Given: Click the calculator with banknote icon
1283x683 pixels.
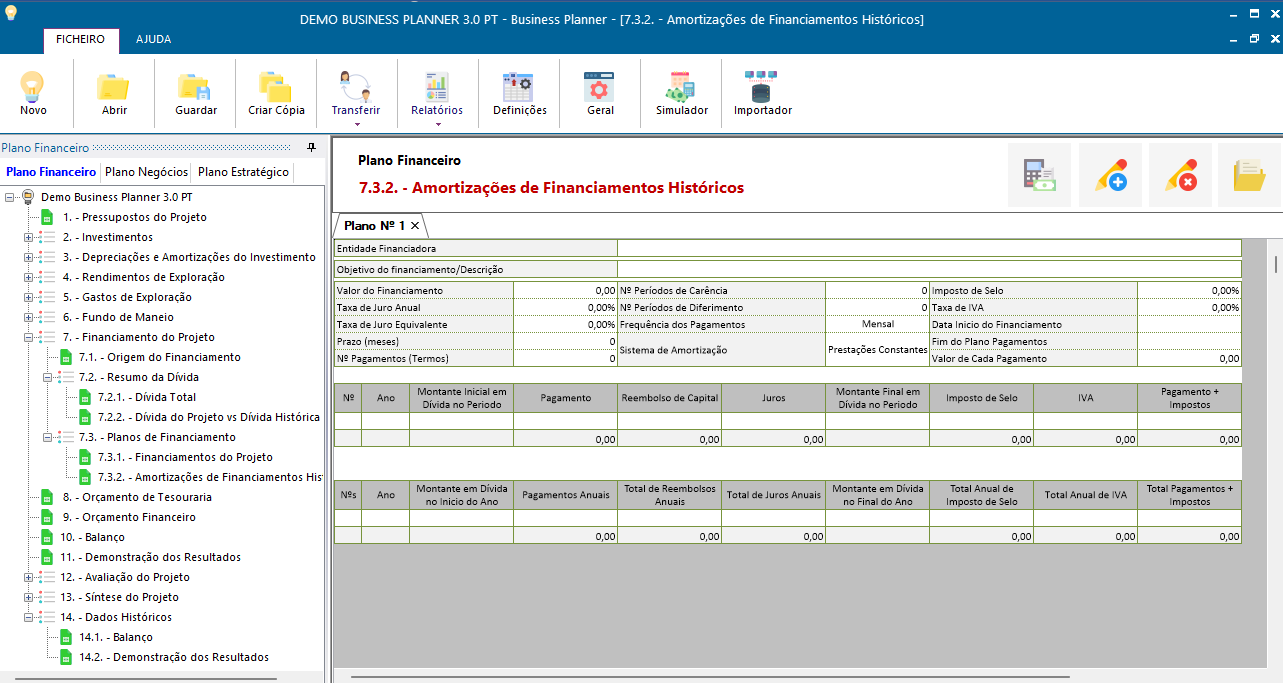Looking at the screenshot, I should pos(1039,175).
